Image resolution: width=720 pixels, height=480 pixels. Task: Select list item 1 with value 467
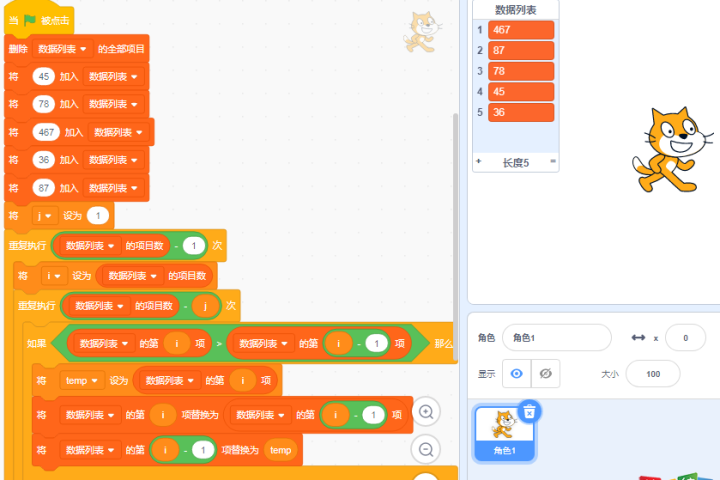coord(520,30)
